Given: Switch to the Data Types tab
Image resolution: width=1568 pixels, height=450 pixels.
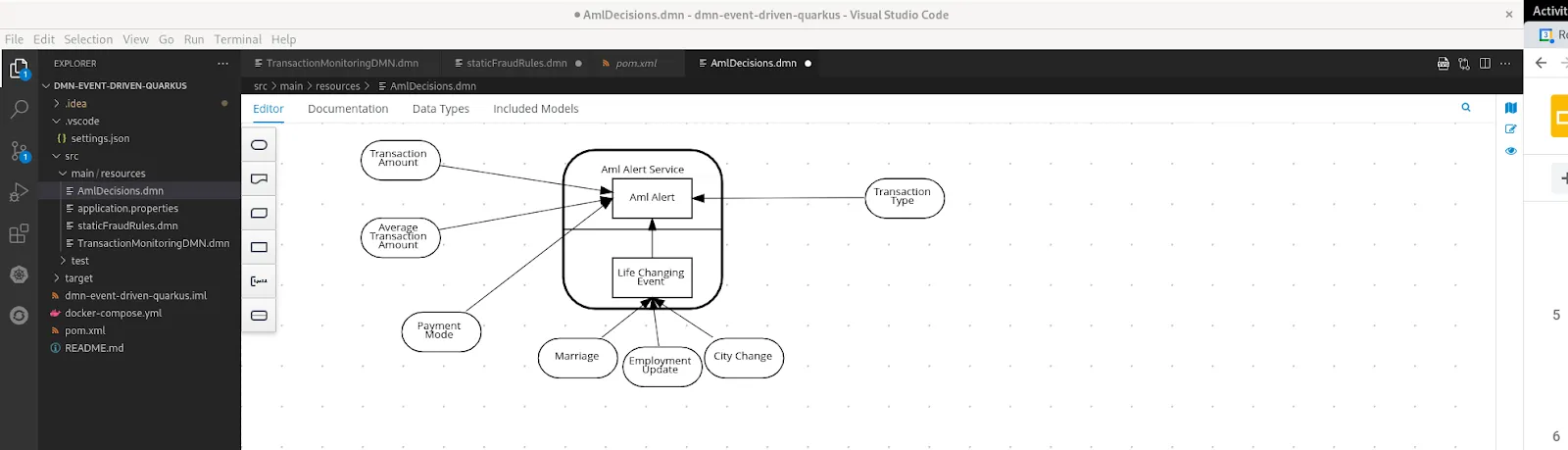Looking at the screenshot, I should (441, 109).
